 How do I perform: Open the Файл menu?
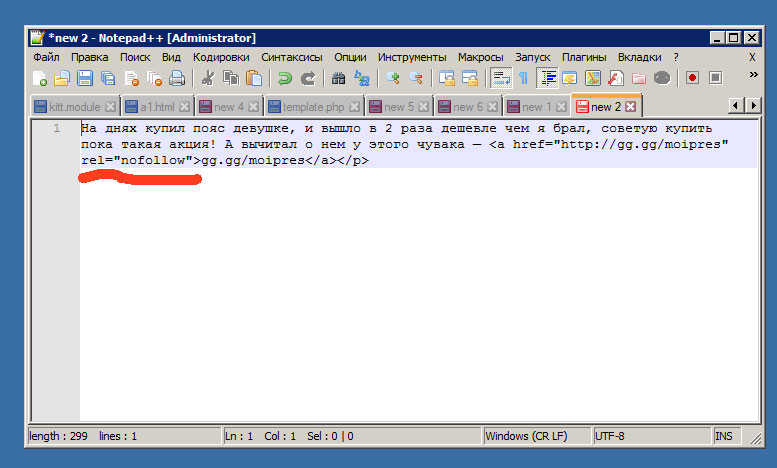(46, 57)
